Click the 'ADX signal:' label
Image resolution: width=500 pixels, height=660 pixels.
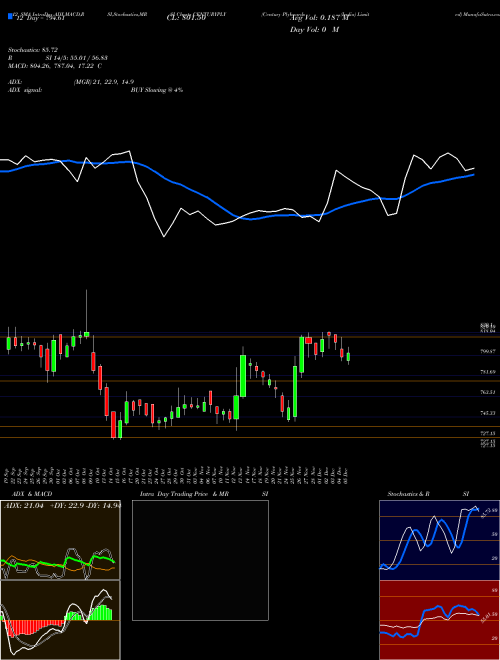[x=24, y=90]
